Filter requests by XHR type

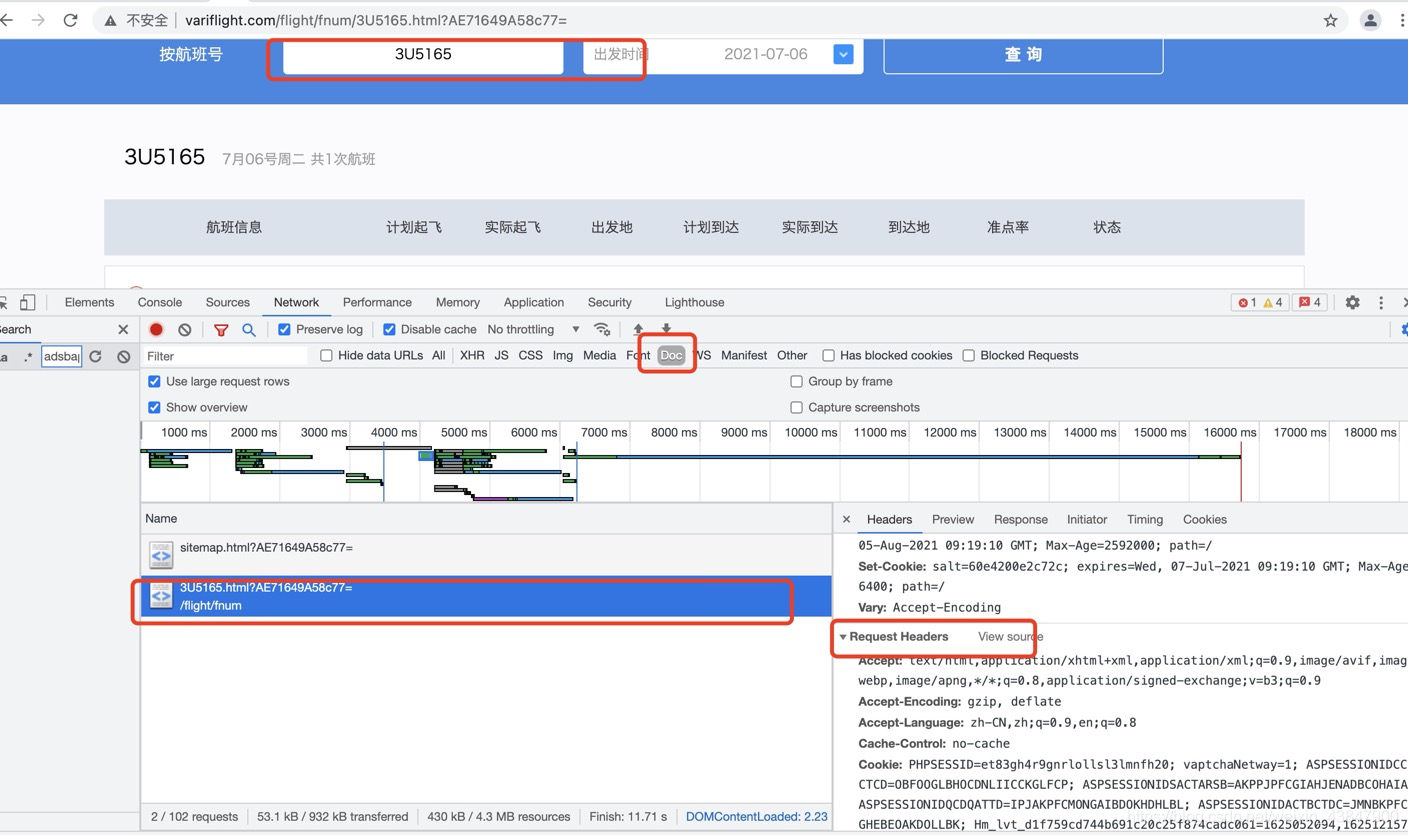[x=472, y=355]
